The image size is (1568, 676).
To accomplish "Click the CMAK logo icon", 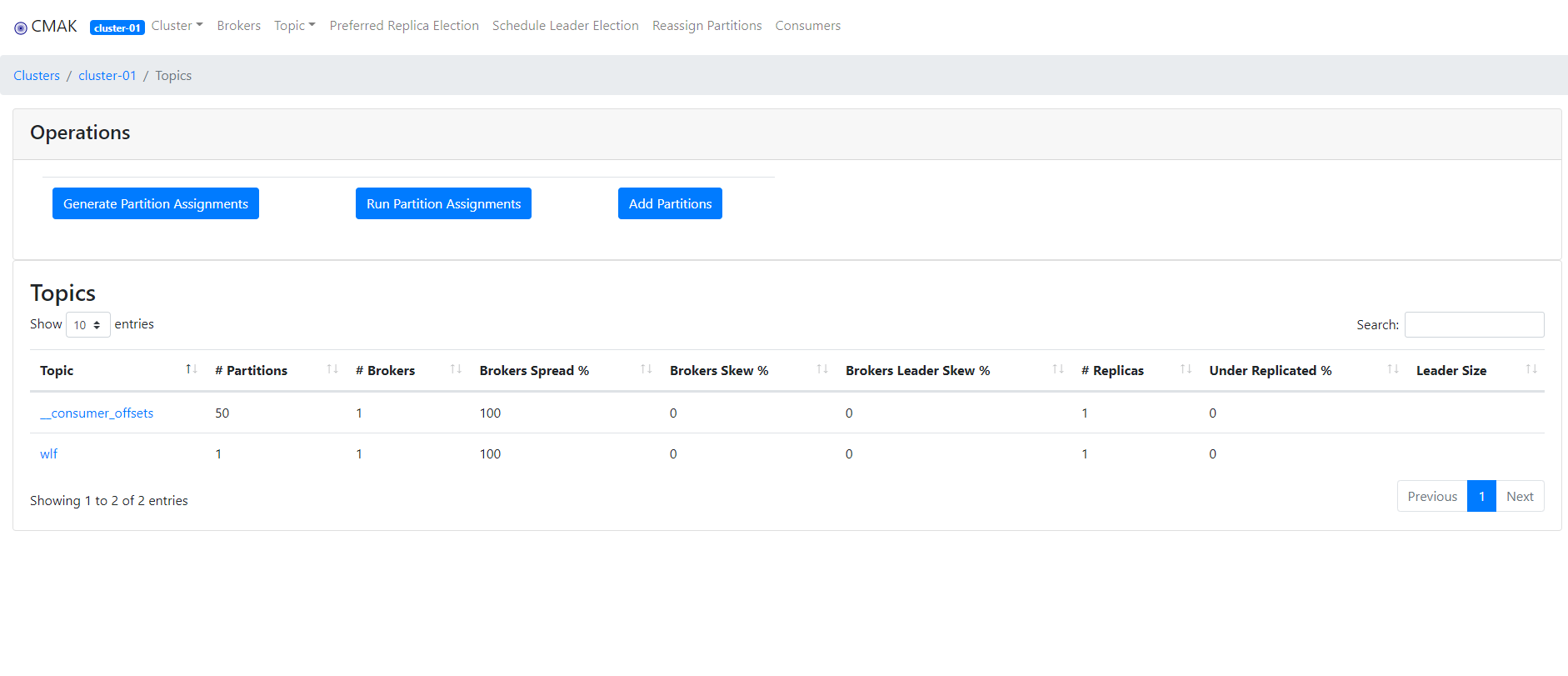I will [x=21, y=28].
